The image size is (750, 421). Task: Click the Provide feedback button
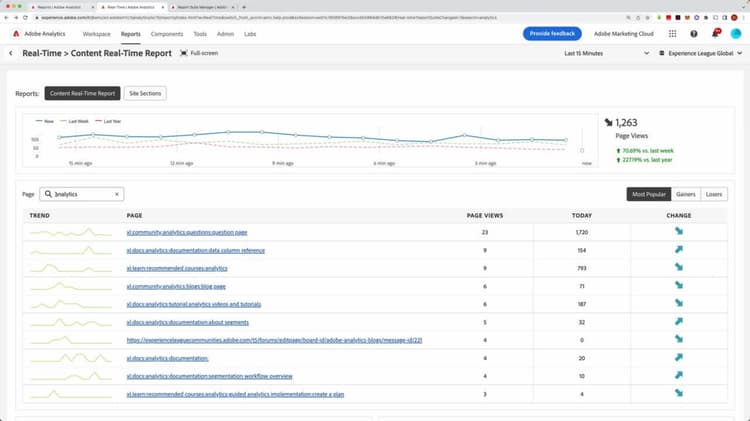point(552,33)
